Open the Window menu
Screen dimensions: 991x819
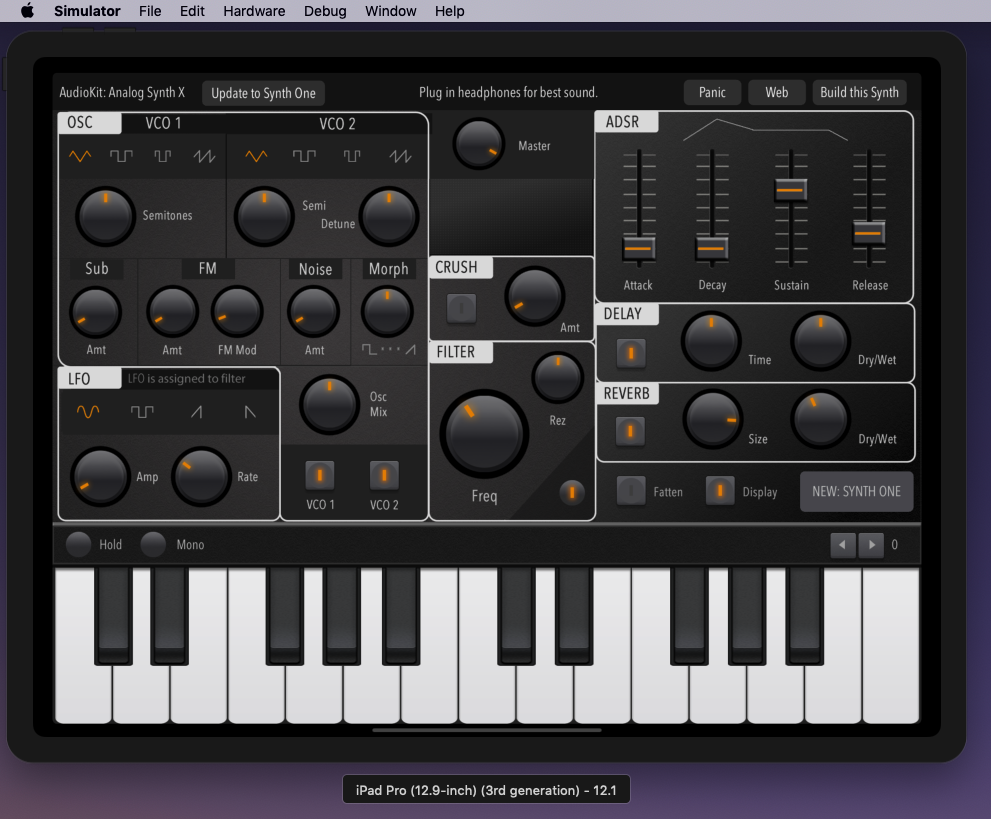[391, 11]
